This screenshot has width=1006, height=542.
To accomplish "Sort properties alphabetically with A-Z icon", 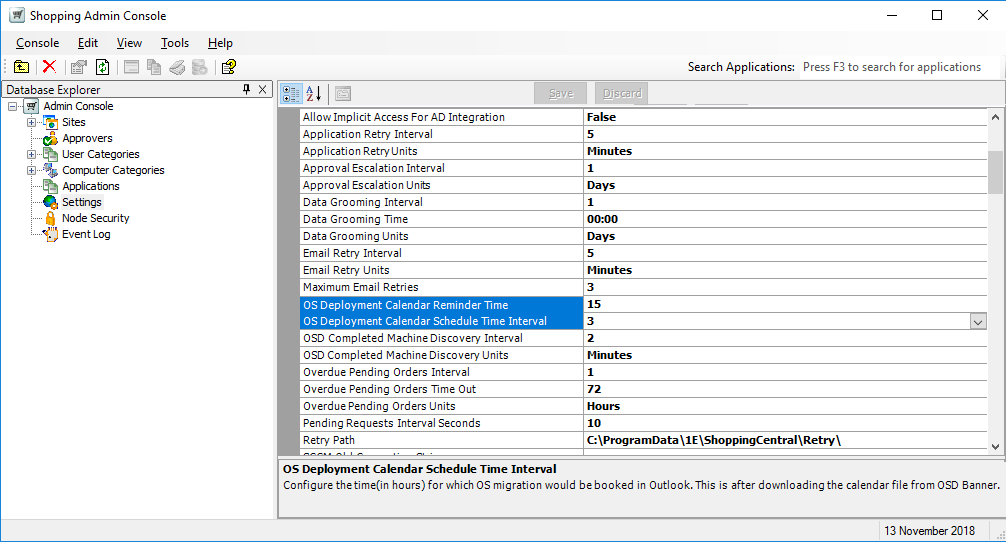I will 313,94.
